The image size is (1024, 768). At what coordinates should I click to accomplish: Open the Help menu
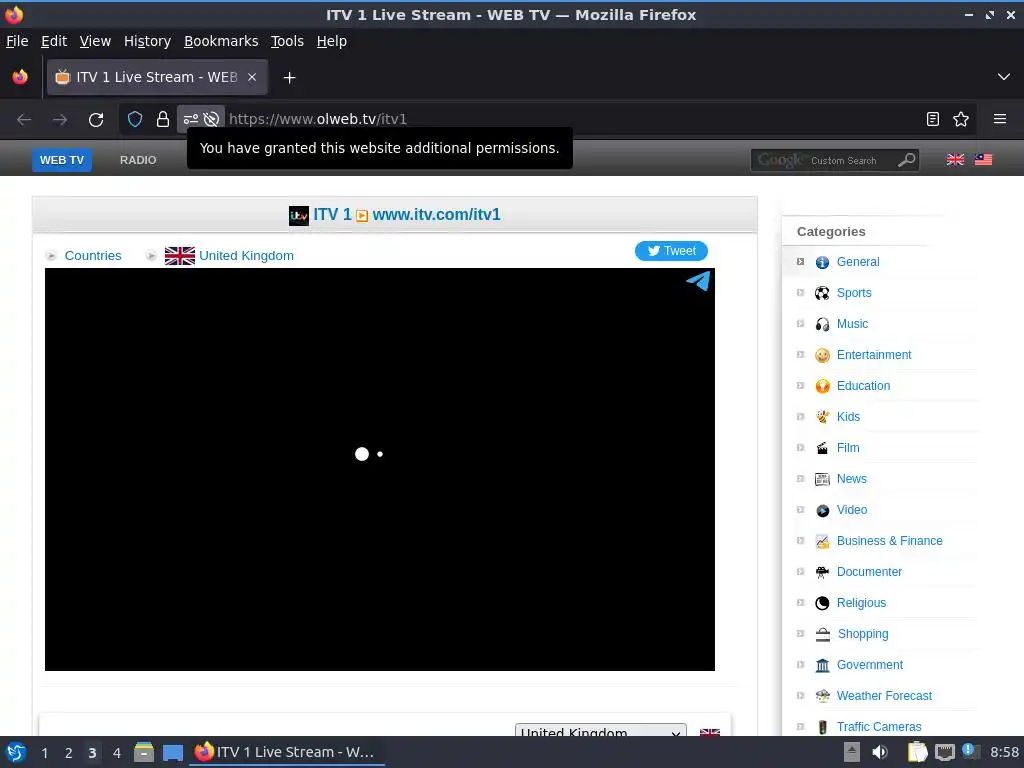[x=332, y=41]
